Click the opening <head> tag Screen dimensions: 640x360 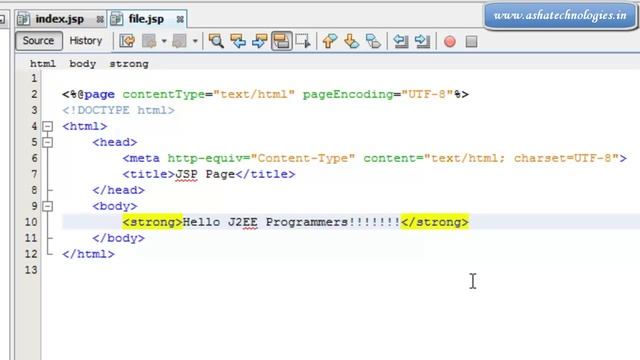115,142
